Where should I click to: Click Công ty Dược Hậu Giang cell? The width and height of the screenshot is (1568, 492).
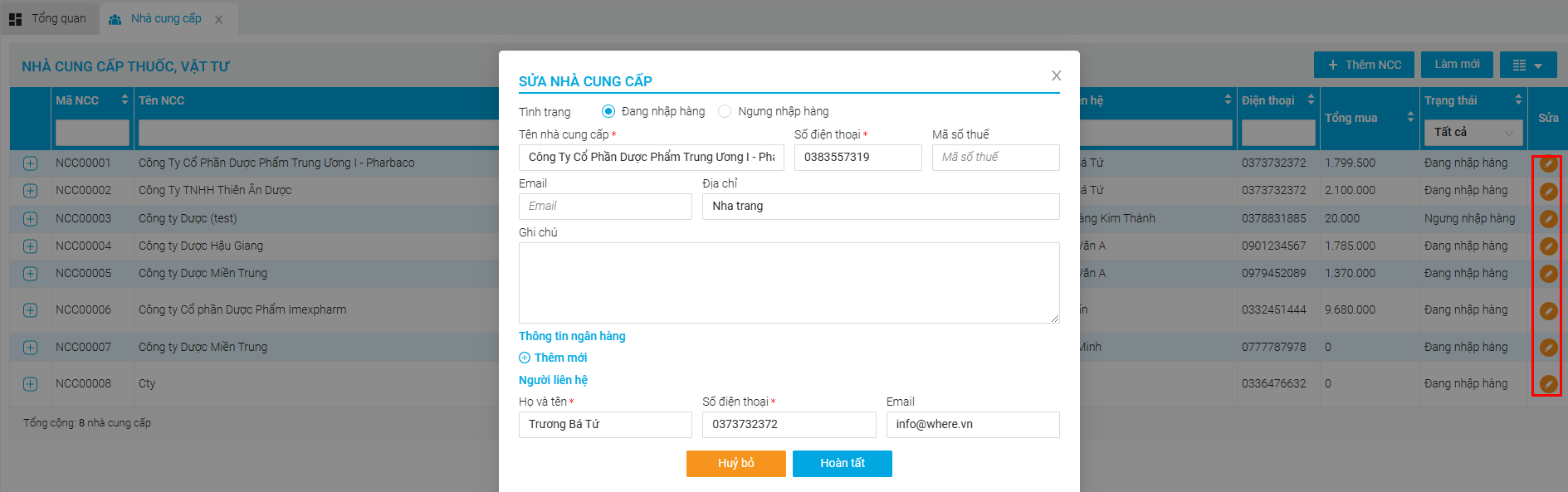point(201,246)
